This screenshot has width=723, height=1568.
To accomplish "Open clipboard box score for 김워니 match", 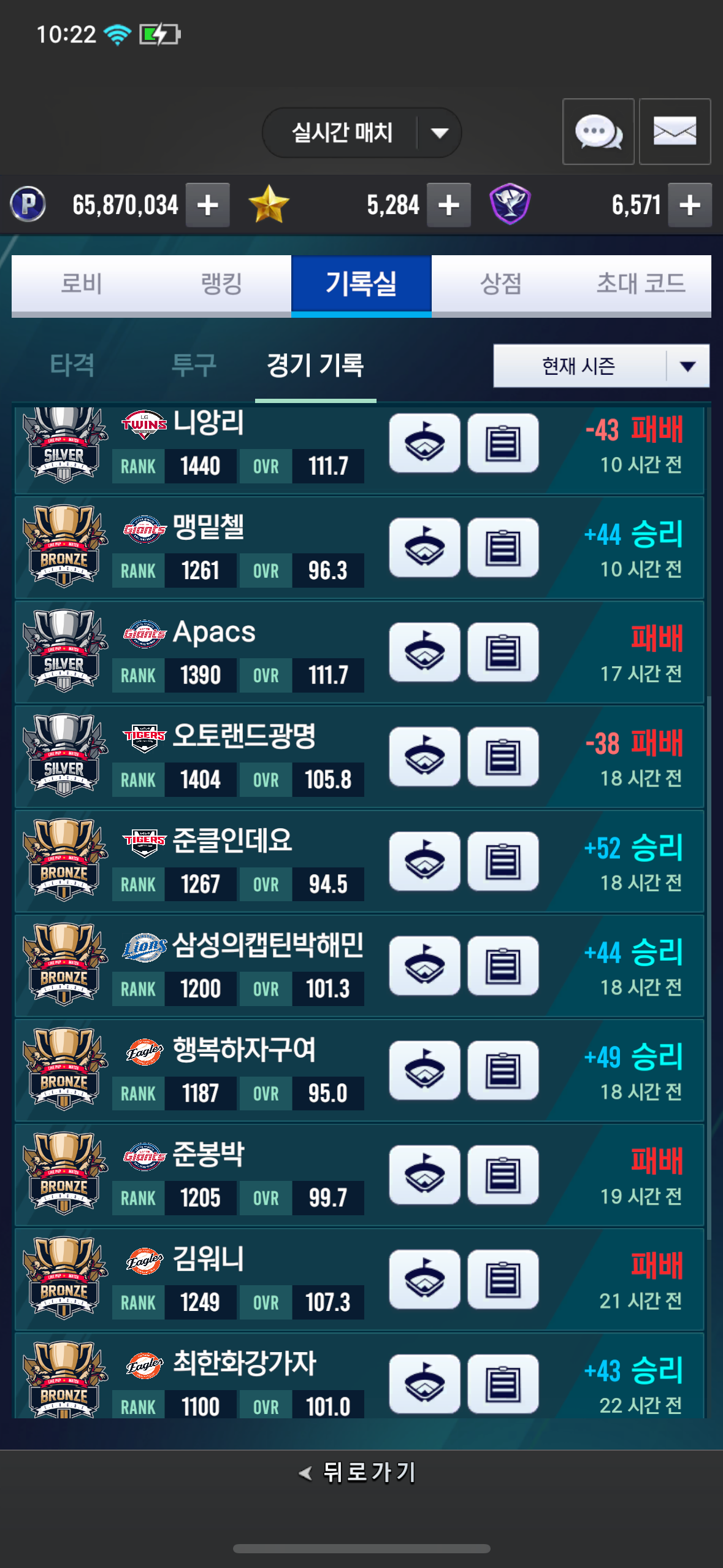I will 503,1279.
